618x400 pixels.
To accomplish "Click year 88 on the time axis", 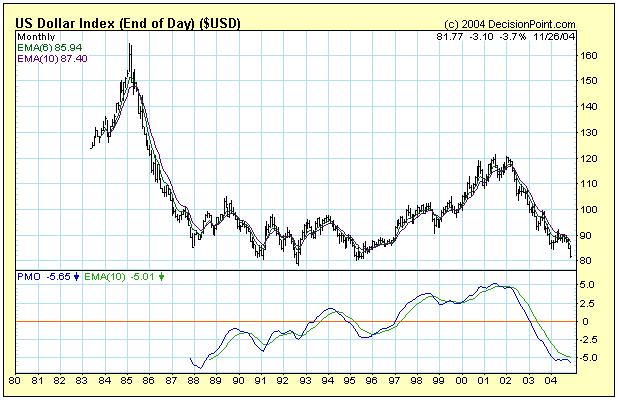I will 194,381.
